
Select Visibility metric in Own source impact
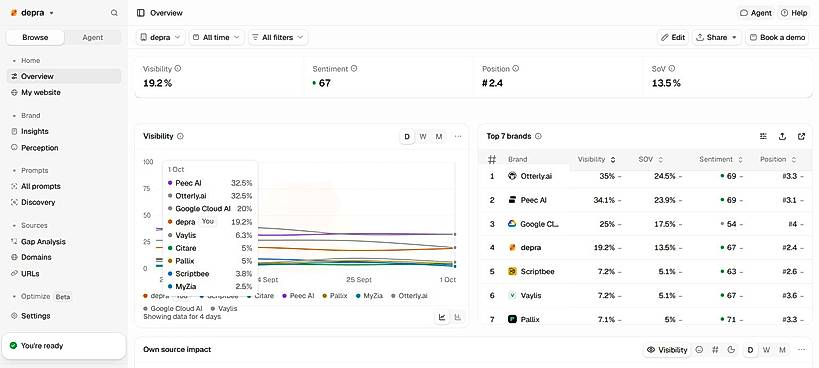click(x=666, y=350)
